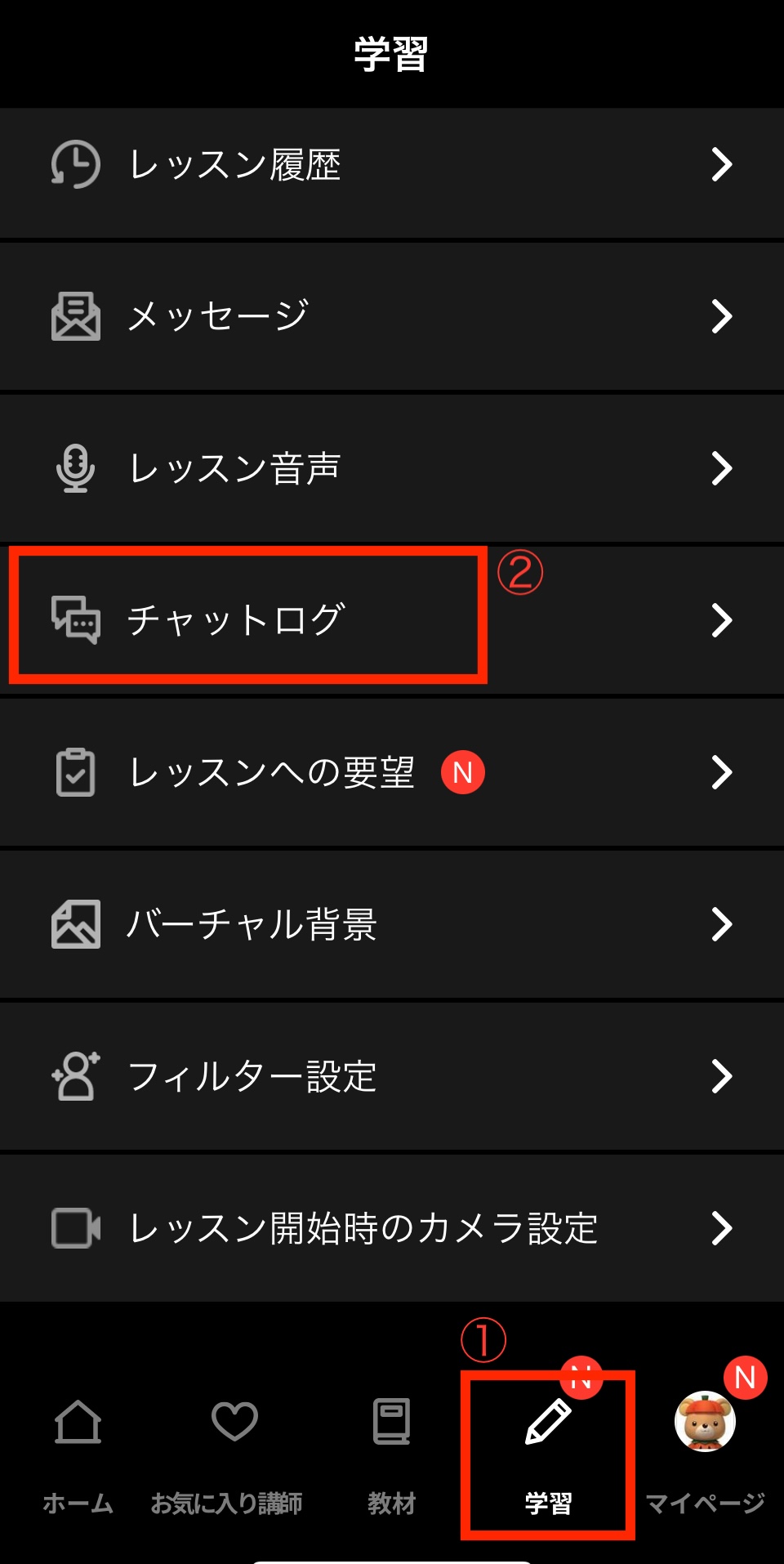Open メッセージ via the right chevron
Image resolution: width=784 pixels, height=1564 pixels.
point(722,316)
